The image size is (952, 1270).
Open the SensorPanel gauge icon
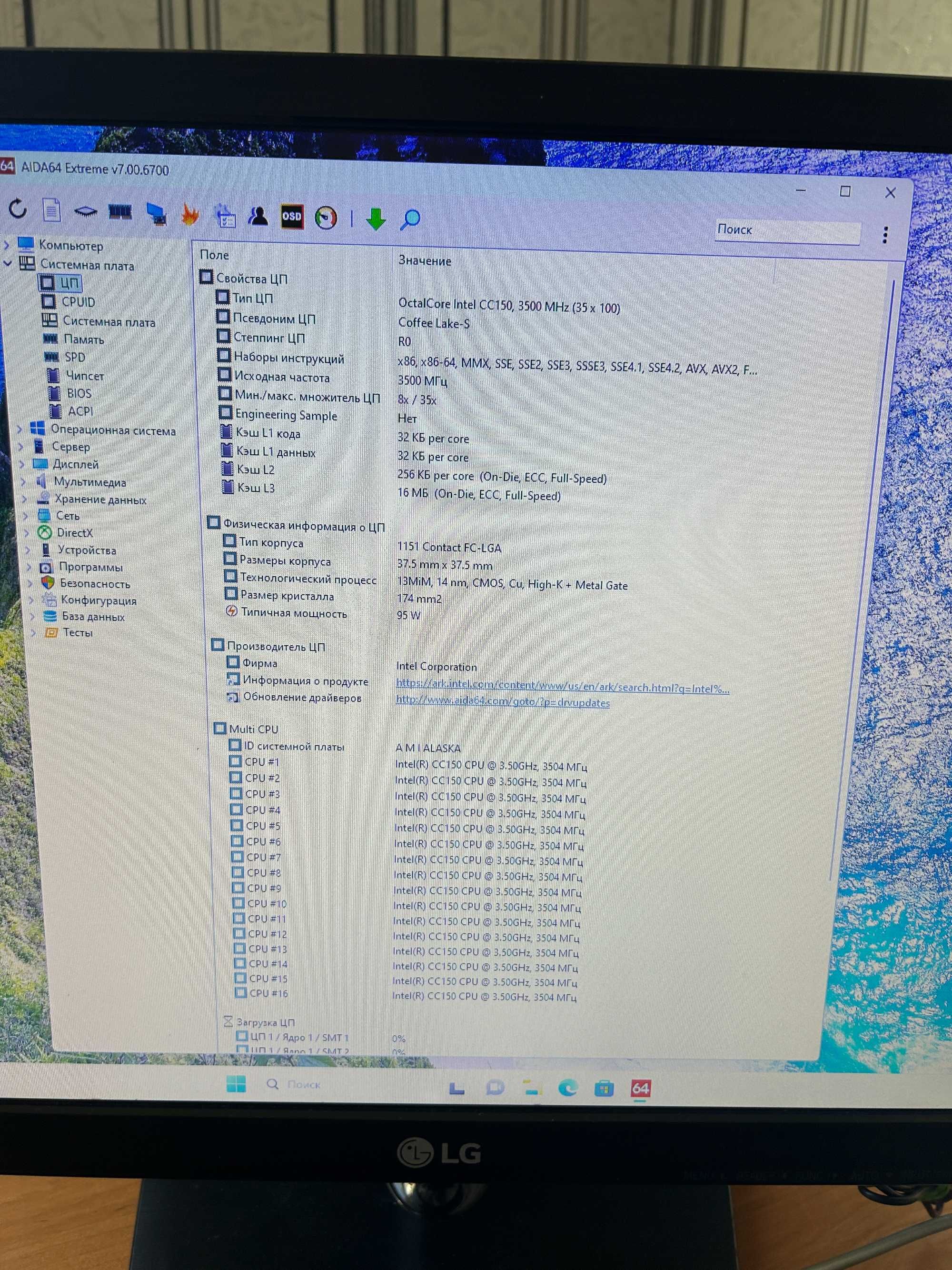(x=326, y=218)
